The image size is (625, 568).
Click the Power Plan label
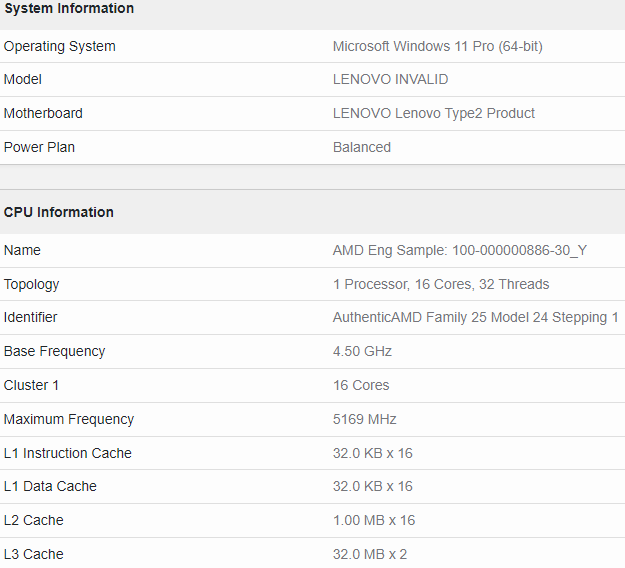point(39,147)
